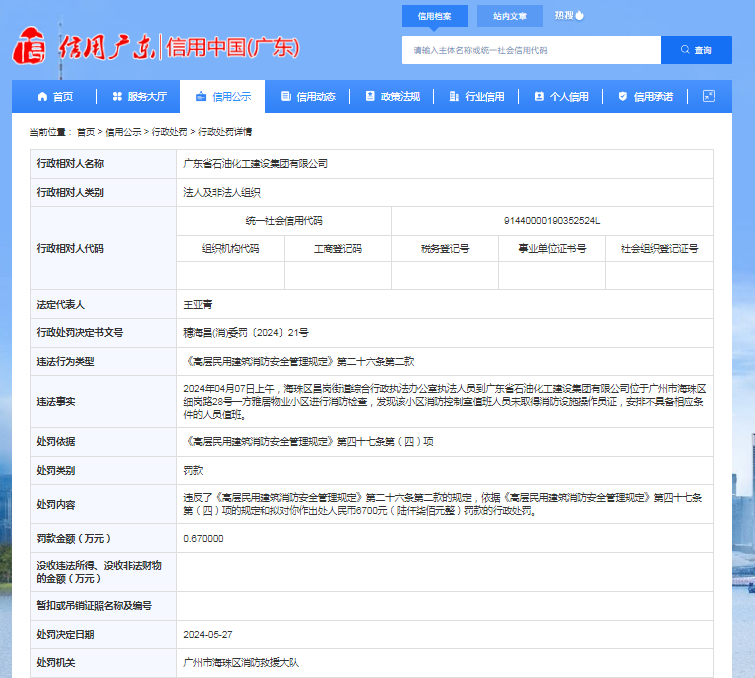Click the legal representative 王亚青
Screen dimensions: 755x678
tap(197, 304)
